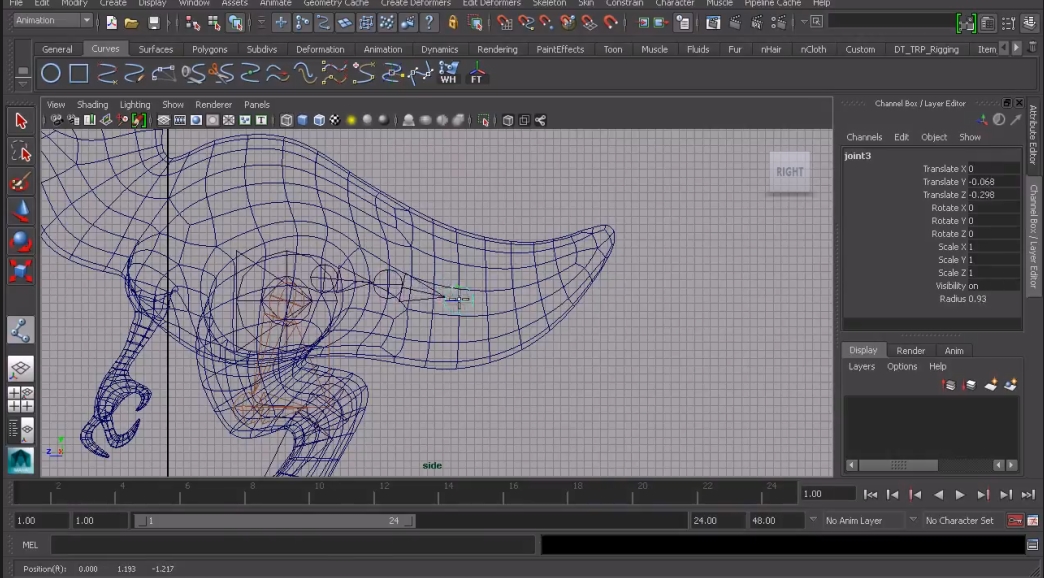Click the Render tab in the Layer Editor
Screen dimensions: 1044x578
click(910, 351)
